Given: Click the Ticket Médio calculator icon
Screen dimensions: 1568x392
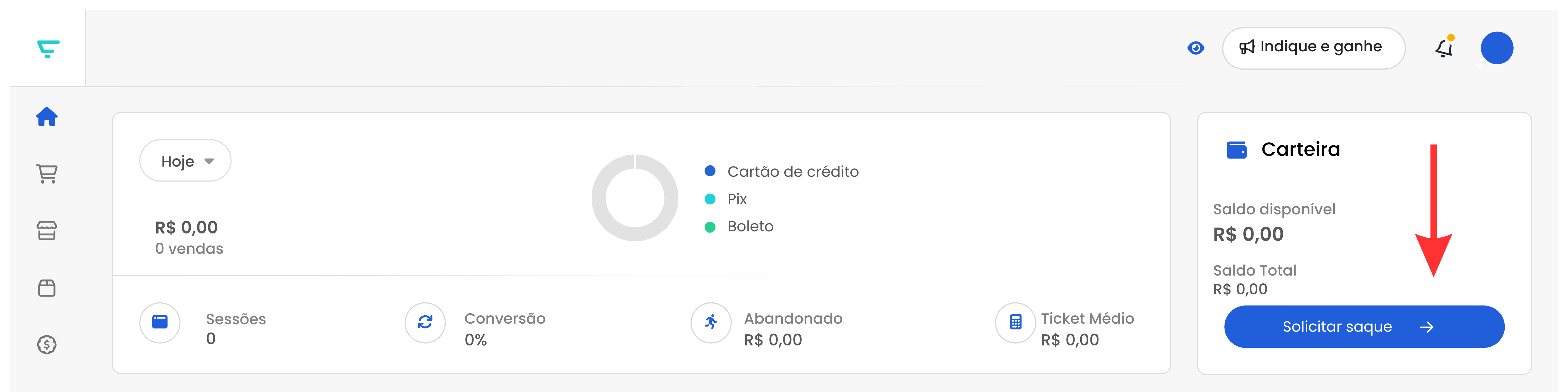Looking at the screenshot, I should tap(1015, 323).
